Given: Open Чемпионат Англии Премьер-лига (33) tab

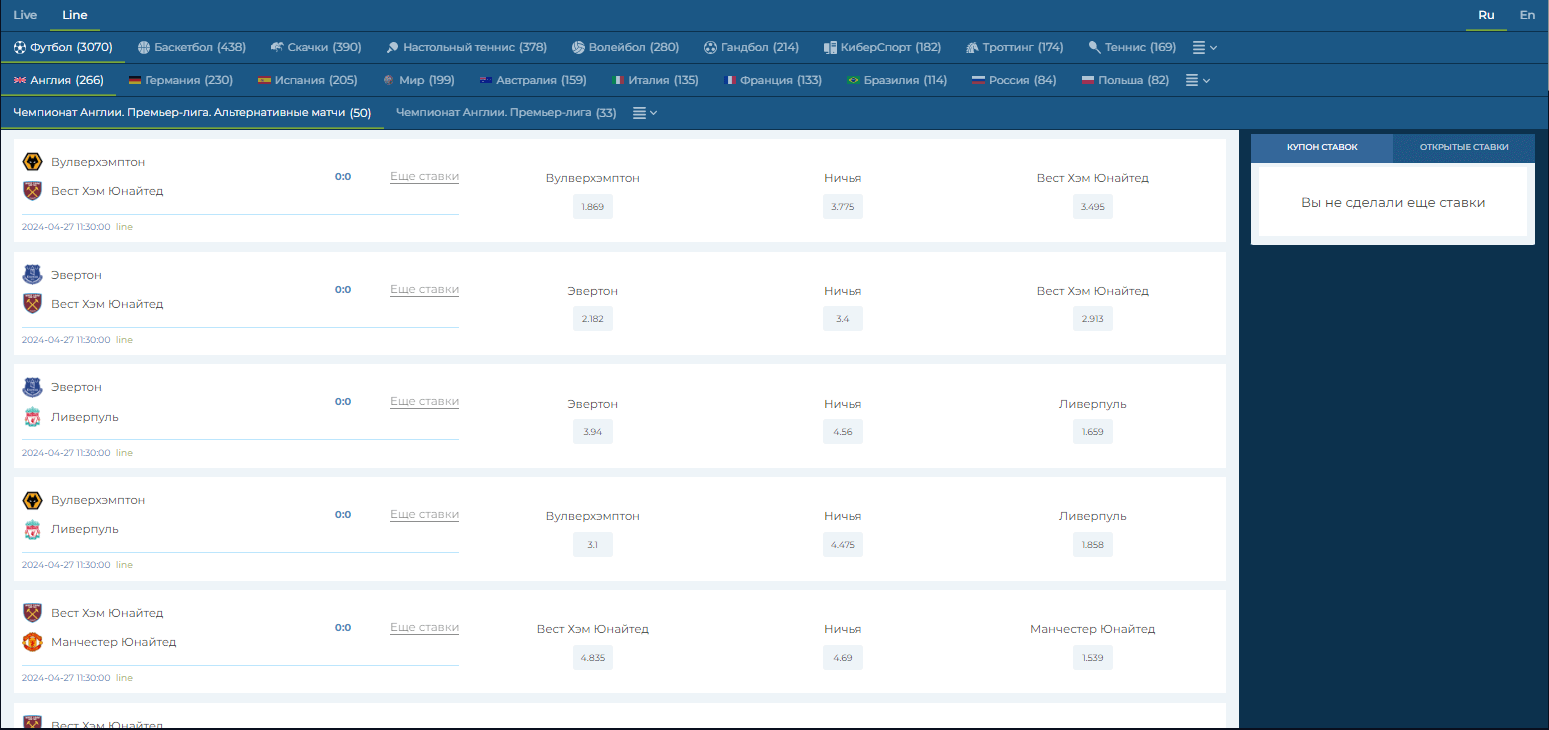Looking at the screenshot, I should point(506,113).
